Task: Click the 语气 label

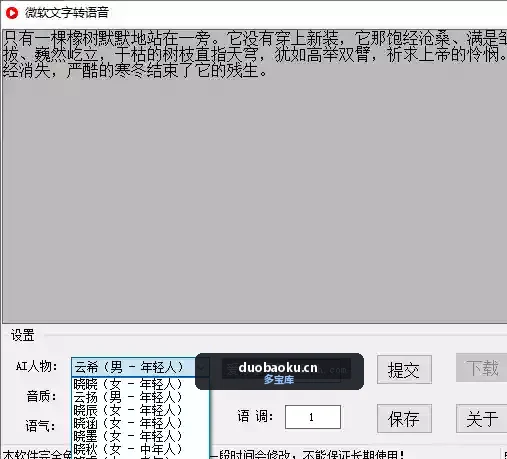Action: click(x=40, y=426)
